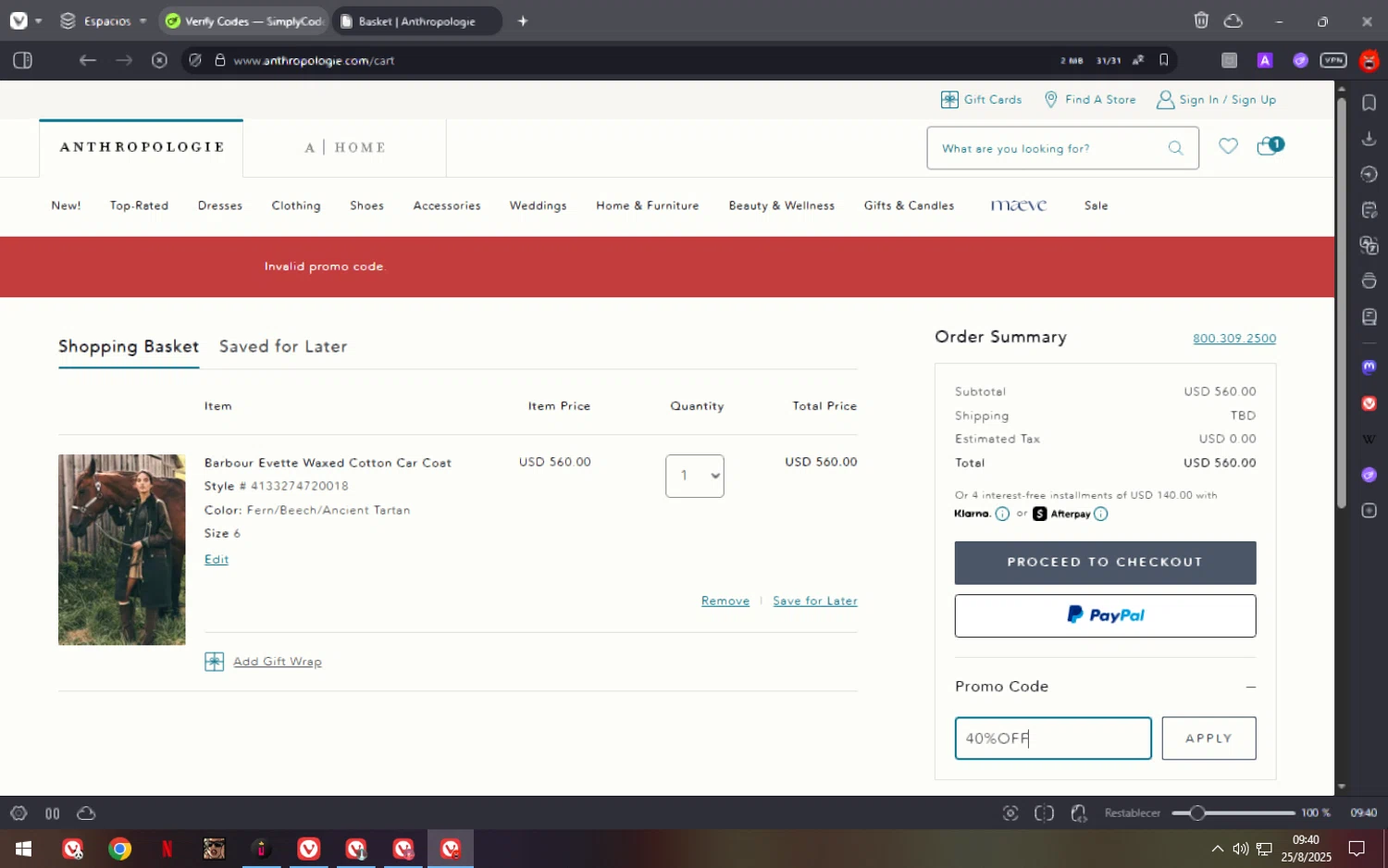
Task: Switch to the Verify Codes SimplyCodes tab
Action: point(244,20)
